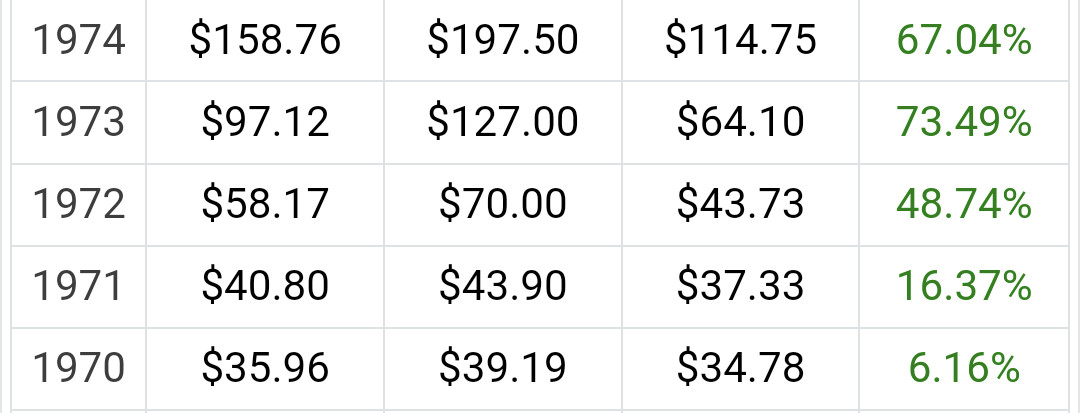Click the 1970 year cell
Viewport: 1080px width, 413px height.
pyautogui.click(x=79, y=369)
